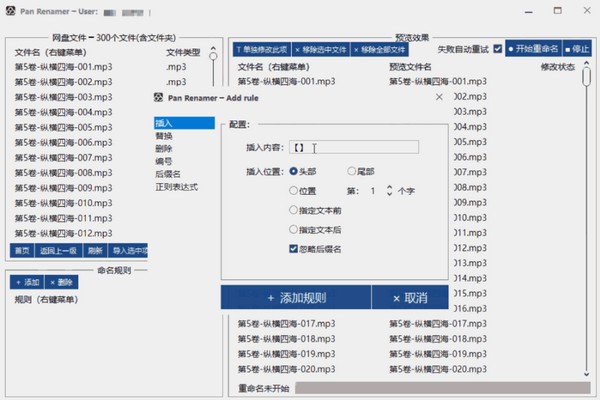The image size is (600, 400).
Task: Select 指定文本前 radio option
Action: click(x=293, y=209)
